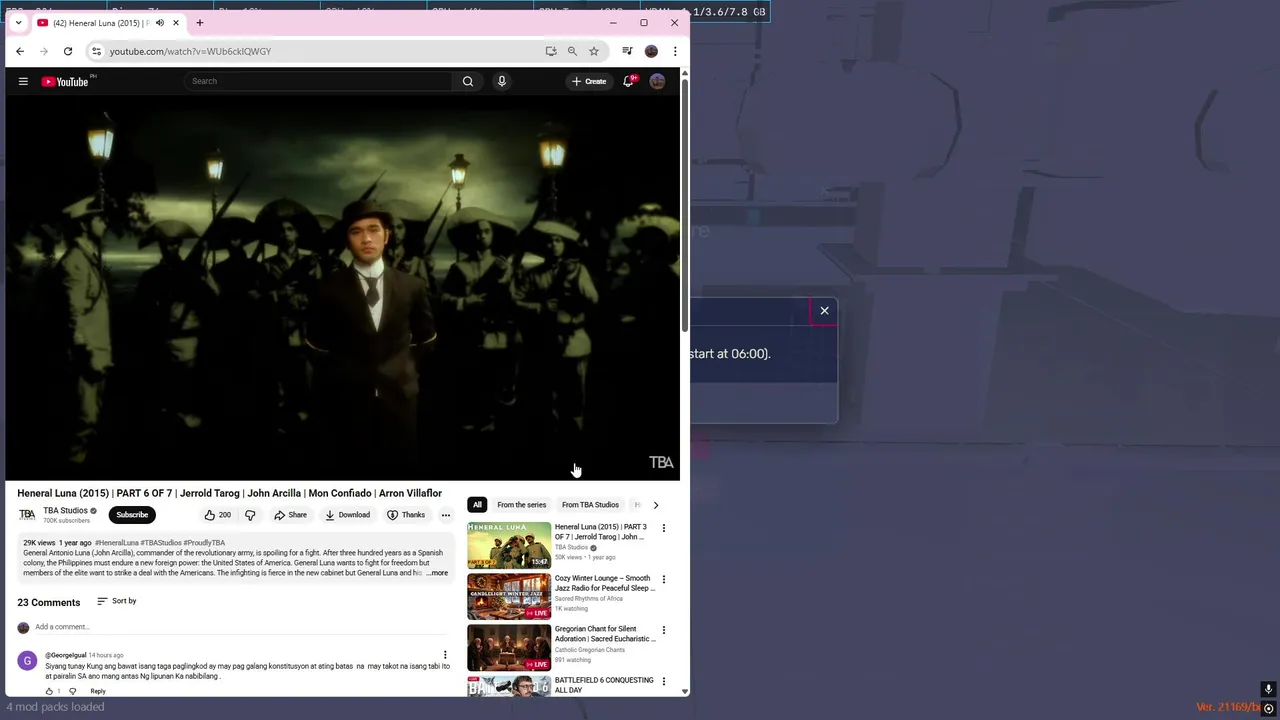Screen dimensions: 1280x720
Task: Open Chrome three-dot menu
Action: coord(675,51)
